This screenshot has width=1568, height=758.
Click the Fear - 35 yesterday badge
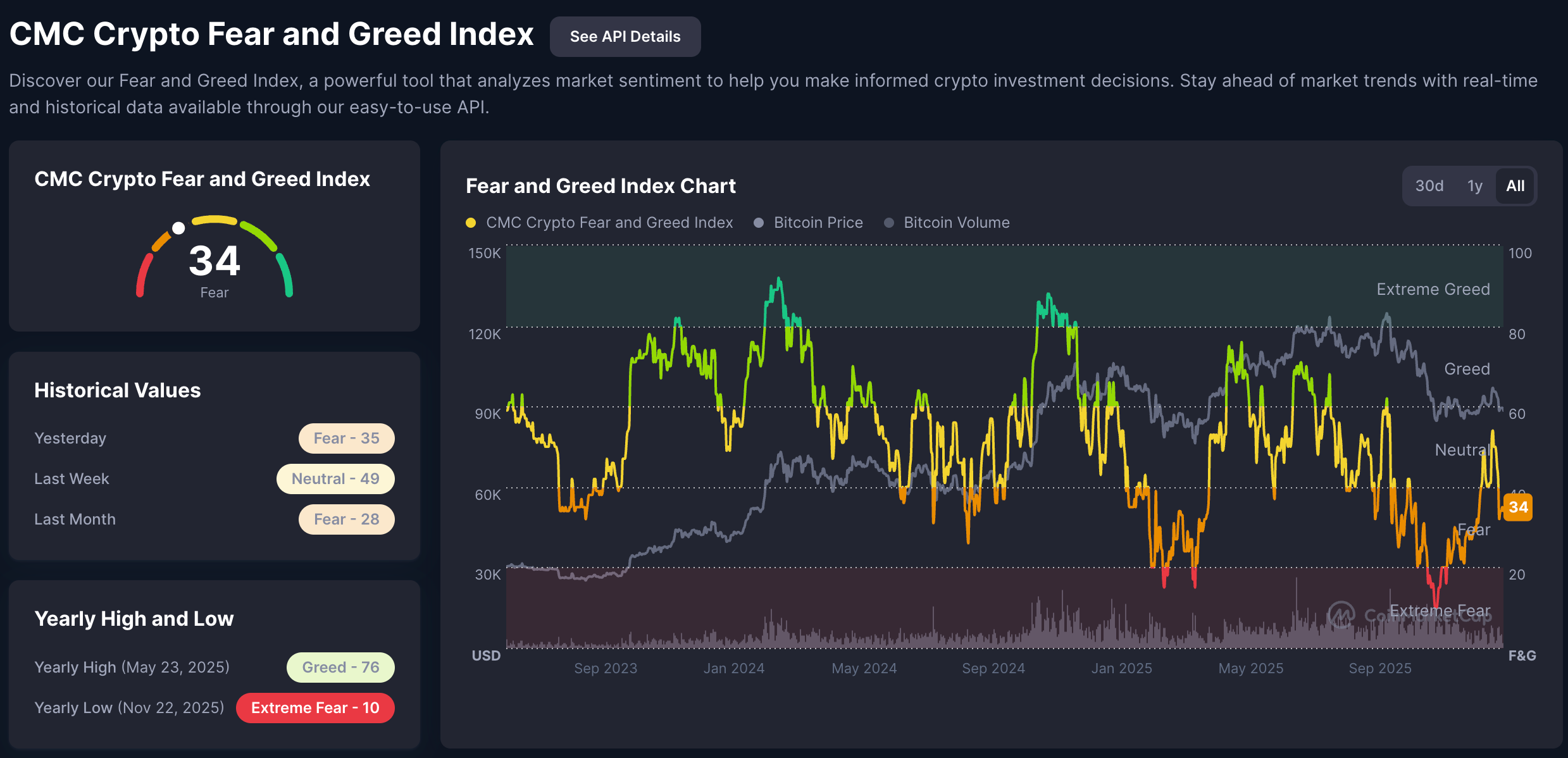coord(346,438)
